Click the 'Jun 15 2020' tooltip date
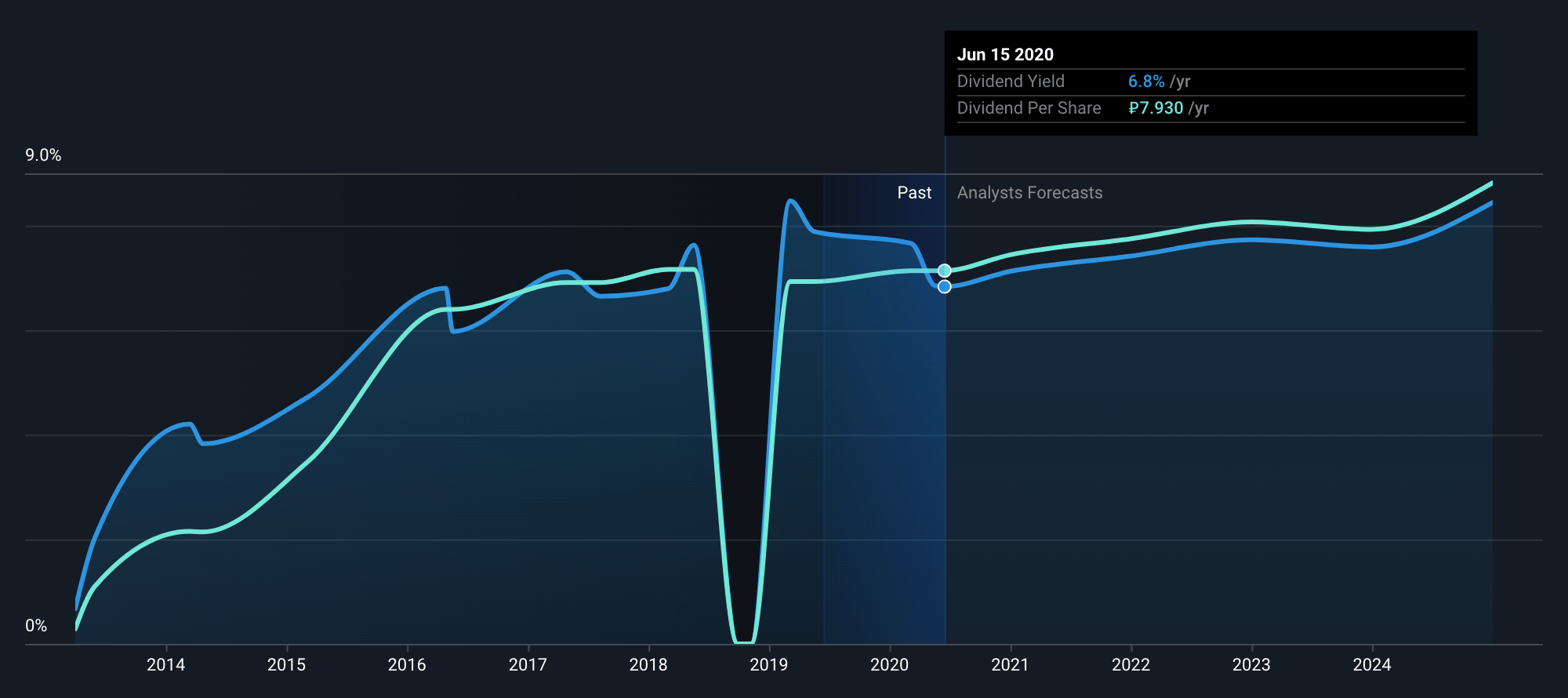Viewport: 1568px width, 698px height. 1005,55
